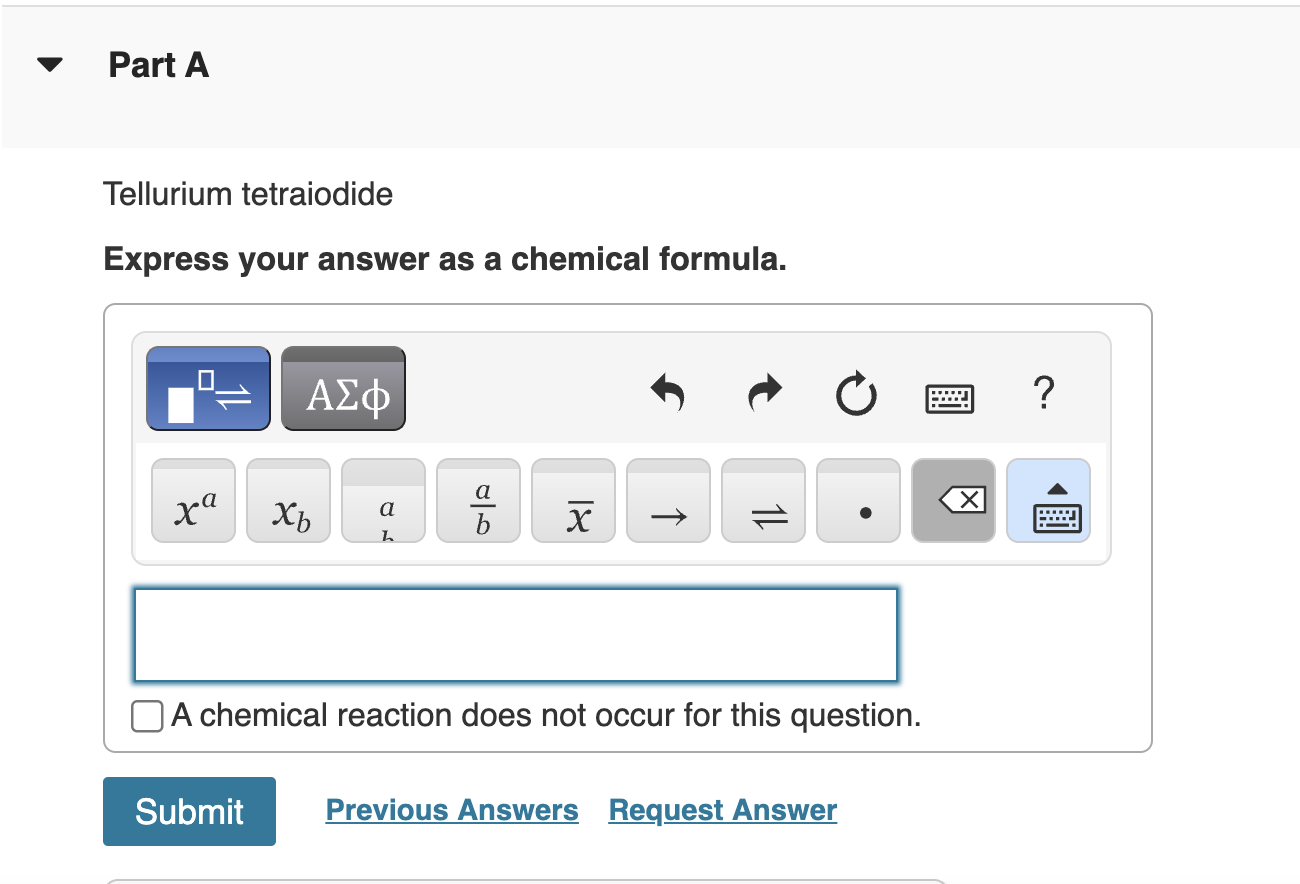Screen dimensions: 1300x884
Task: Reset the answer with the circular arrow
Action: [856, 392]
